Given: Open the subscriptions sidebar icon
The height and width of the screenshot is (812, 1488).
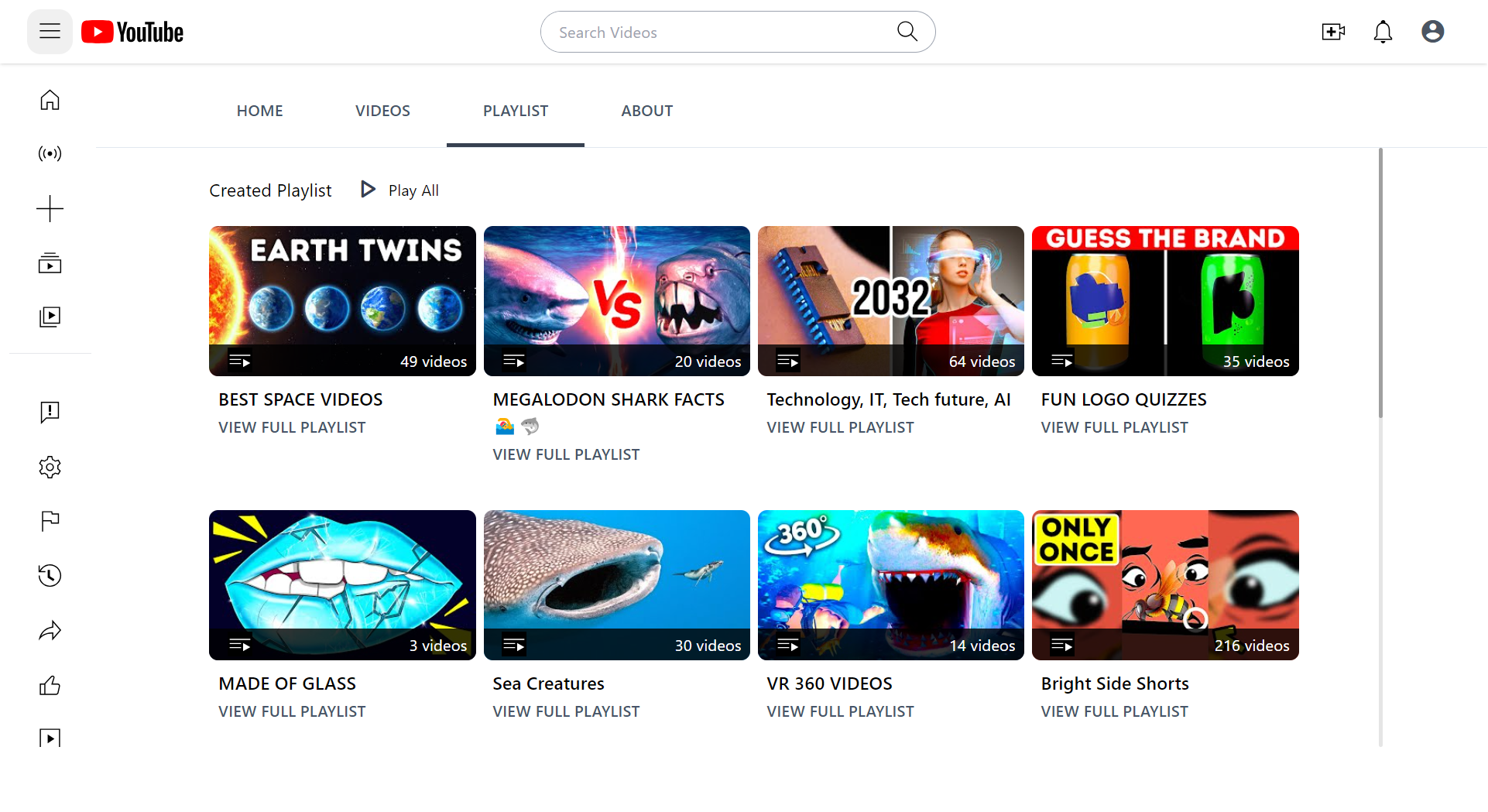Looking at the screenshot, I should pyautogui.click(x=50, y=262).
